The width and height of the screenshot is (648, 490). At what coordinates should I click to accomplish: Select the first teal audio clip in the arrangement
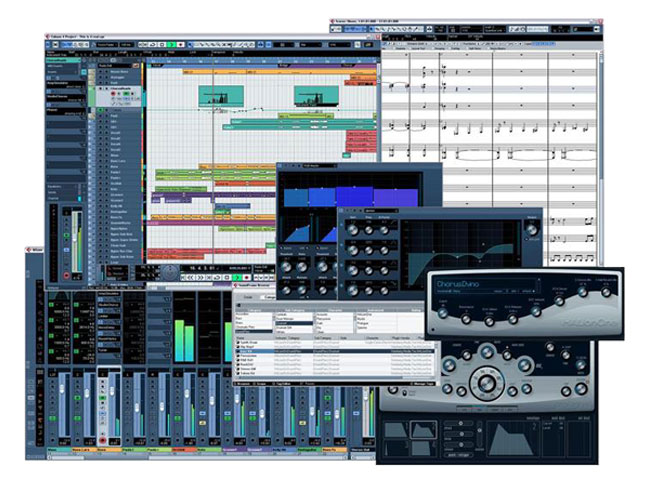[x=221, y=96]
